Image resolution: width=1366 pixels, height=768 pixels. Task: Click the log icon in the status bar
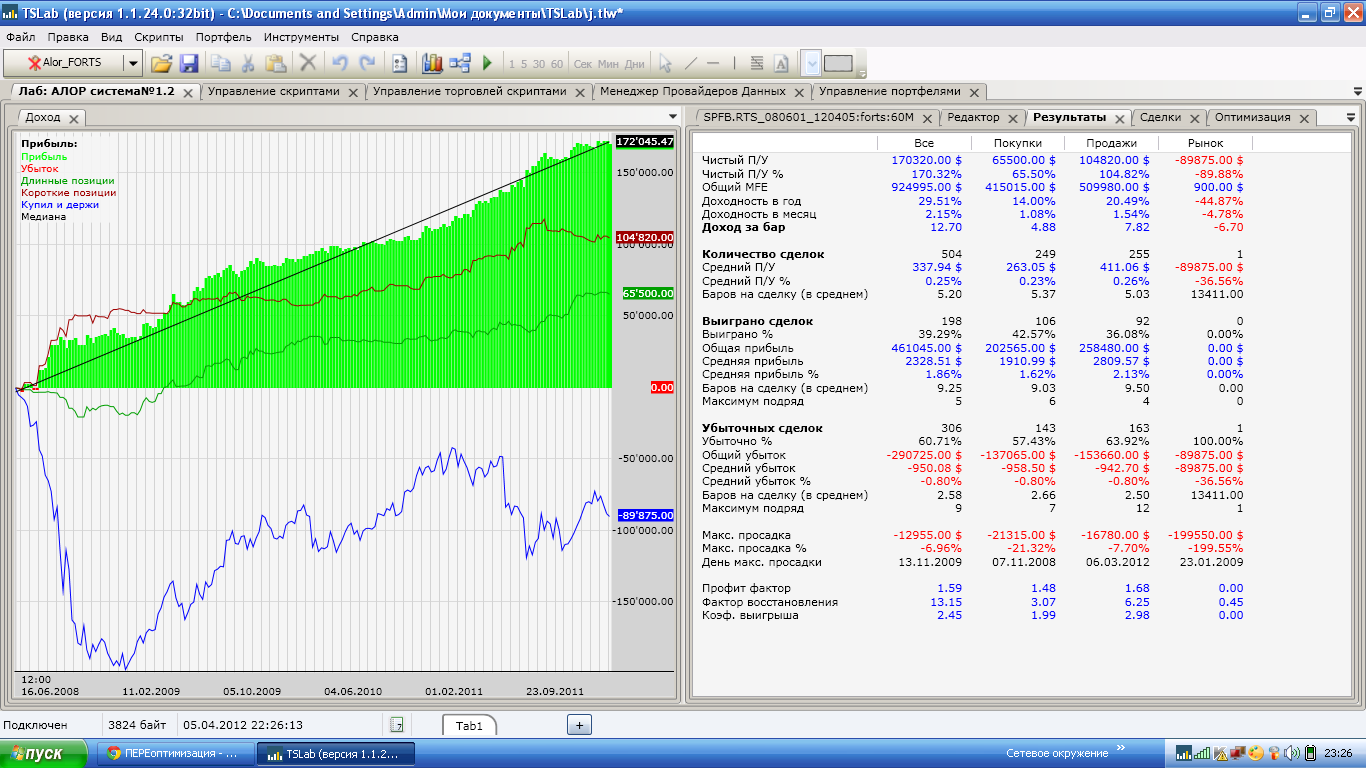[397, 725]
